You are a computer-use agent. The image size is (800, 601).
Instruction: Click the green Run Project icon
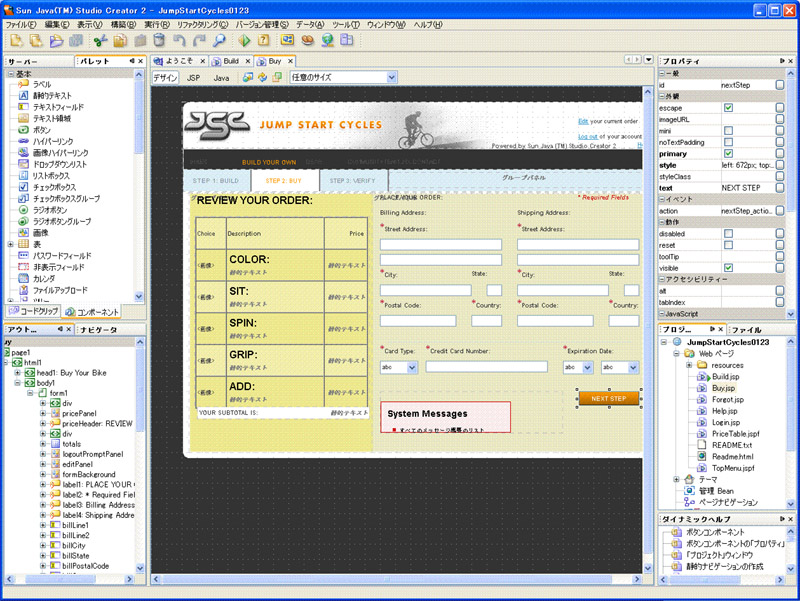pos(244,41)
